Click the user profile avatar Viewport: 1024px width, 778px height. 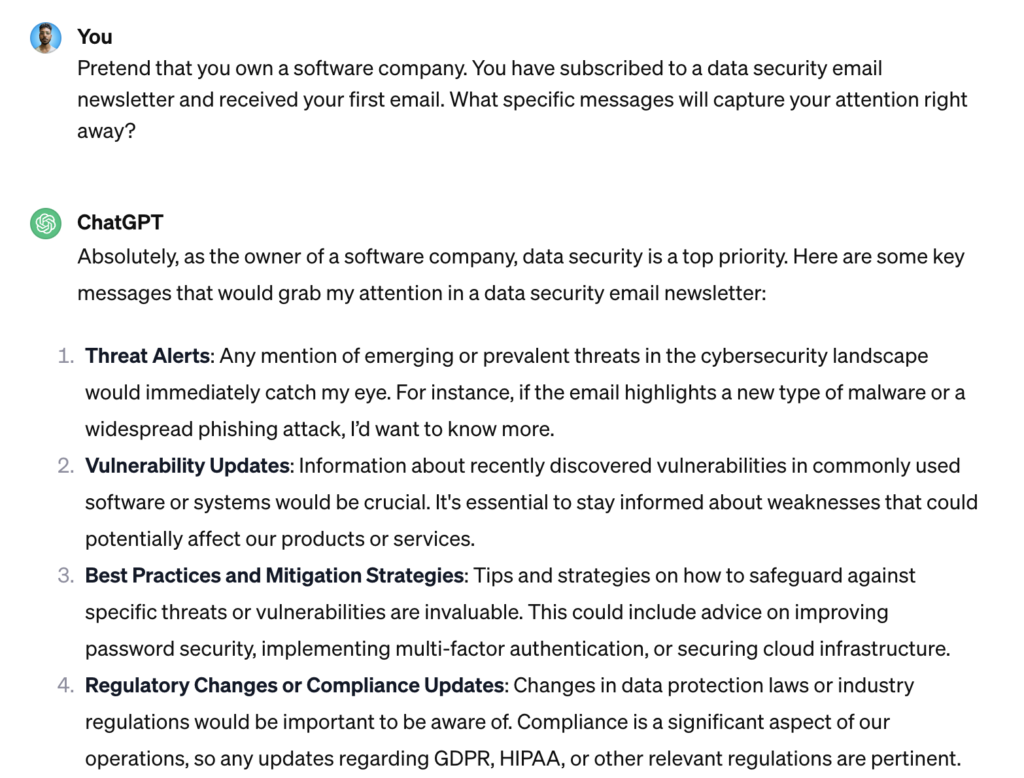45,38
